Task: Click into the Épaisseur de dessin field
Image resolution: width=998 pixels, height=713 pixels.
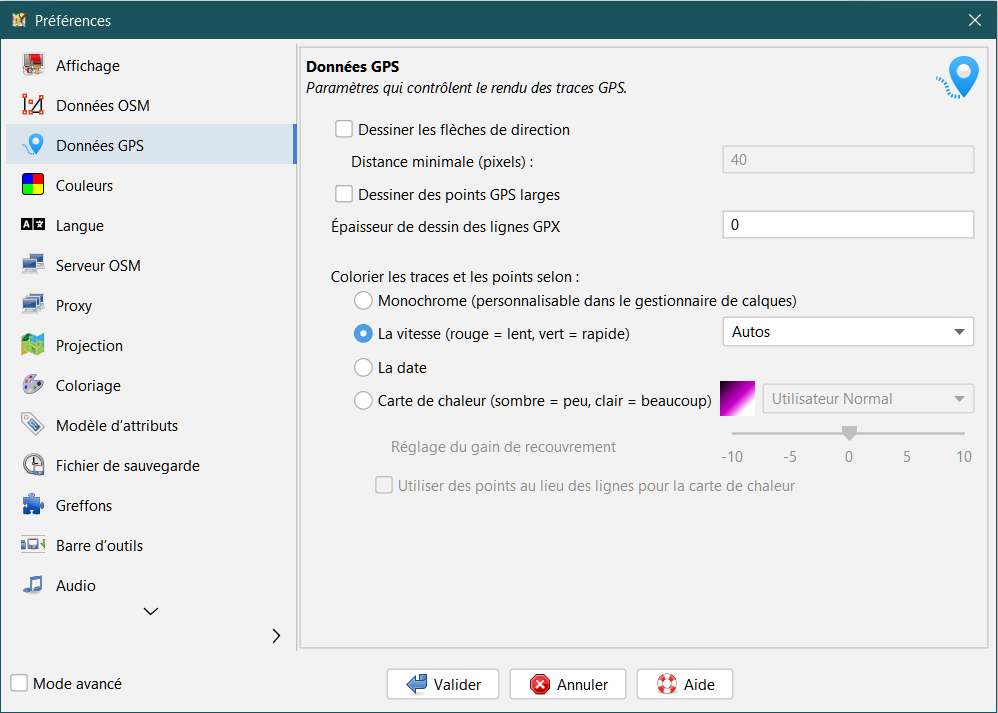Action: pyautogui.click(x=847, y=225)
